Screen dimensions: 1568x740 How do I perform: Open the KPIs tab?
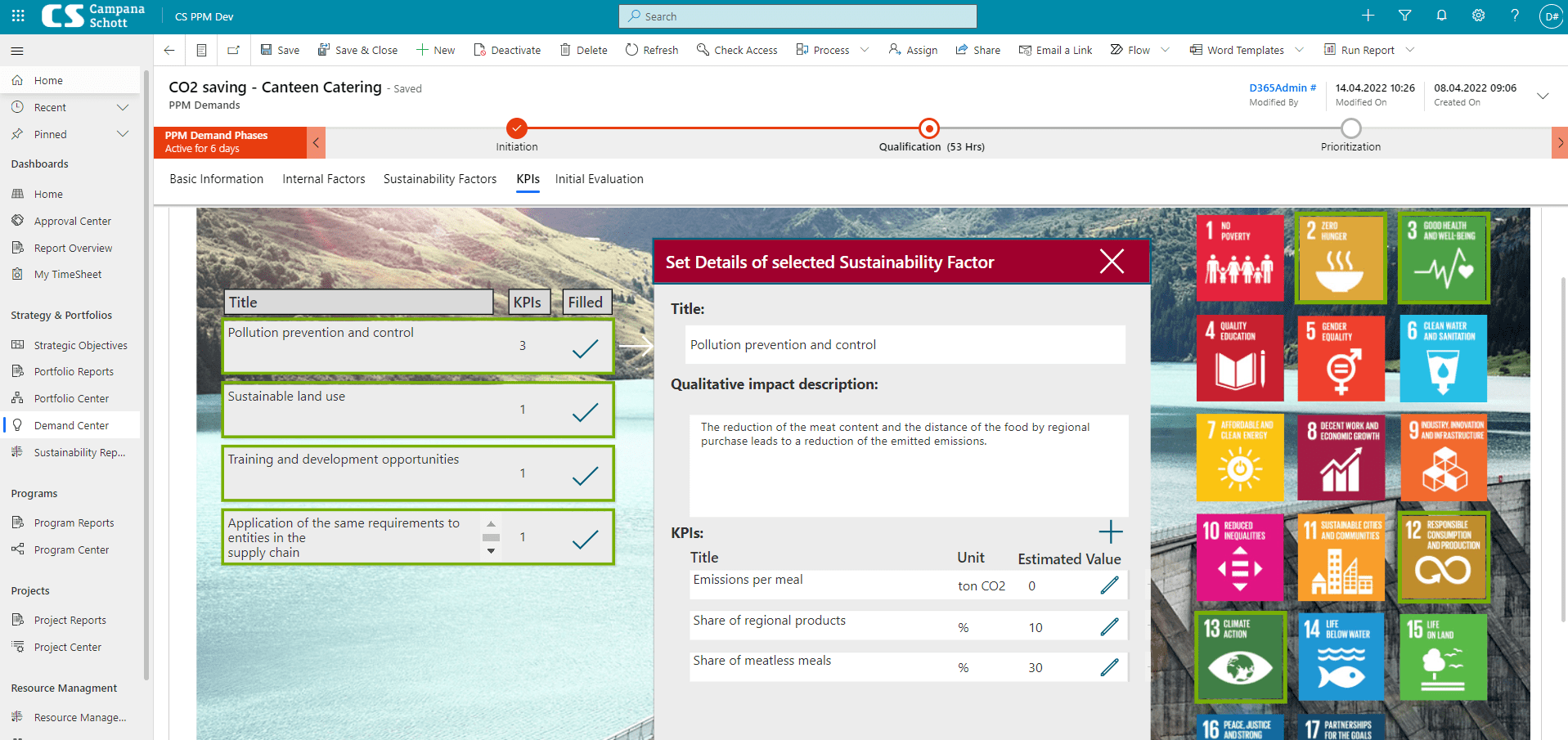(x=528, y=179)
